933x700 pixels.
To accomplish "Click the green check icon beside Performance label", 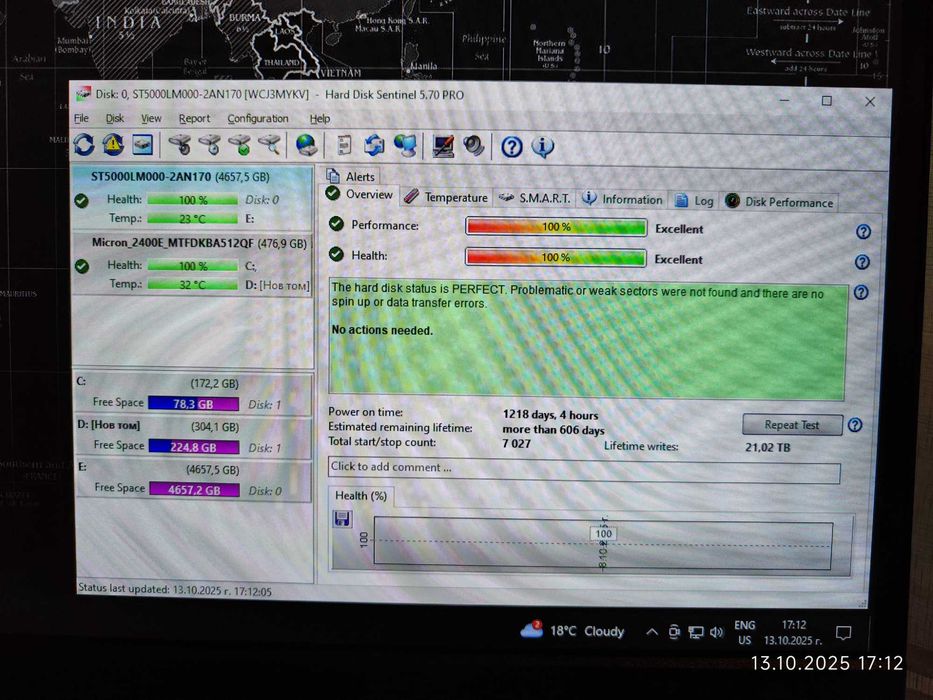I will pos(336,224).
